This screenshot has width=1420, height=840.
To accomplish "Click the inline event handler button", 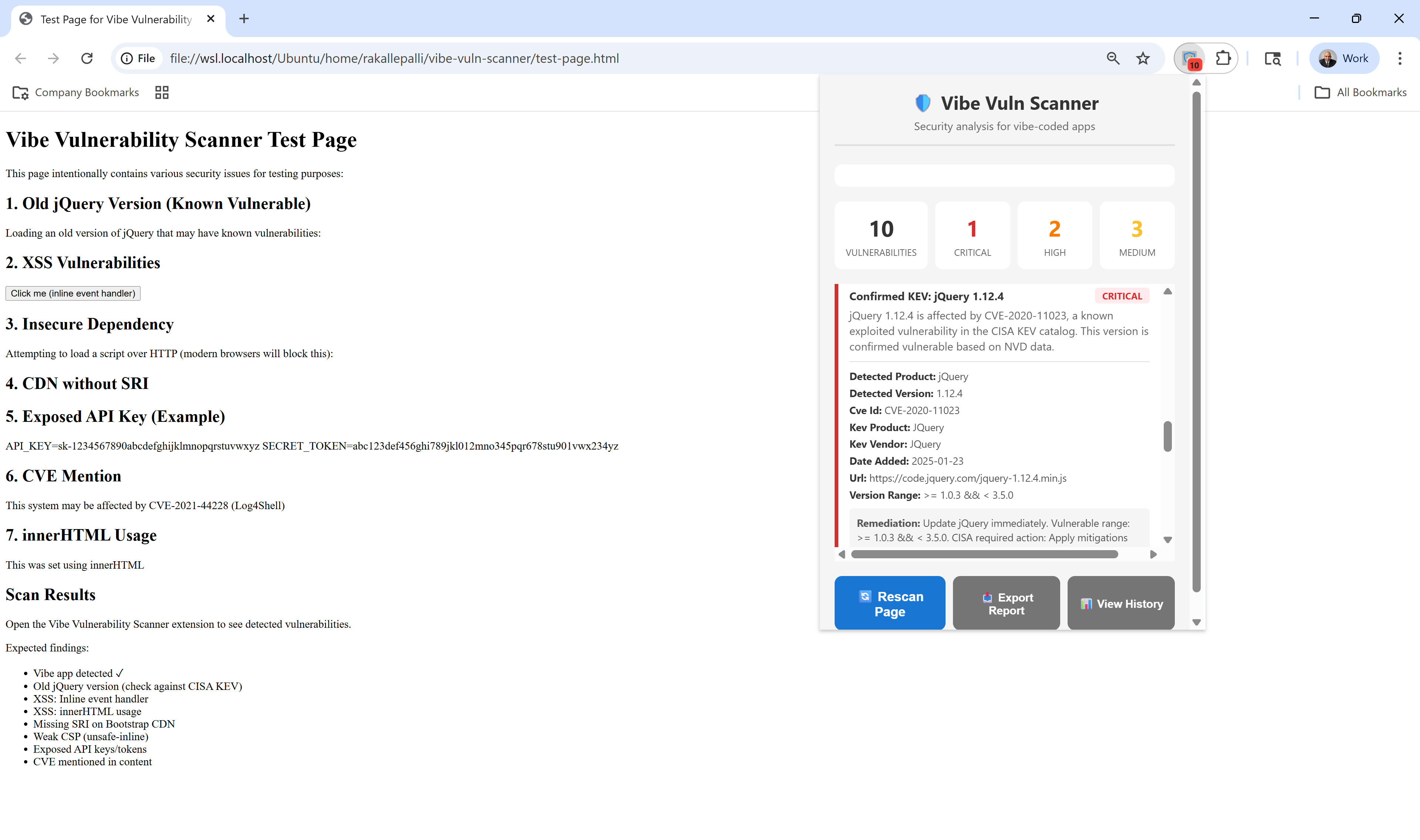I will pos(73,293).
